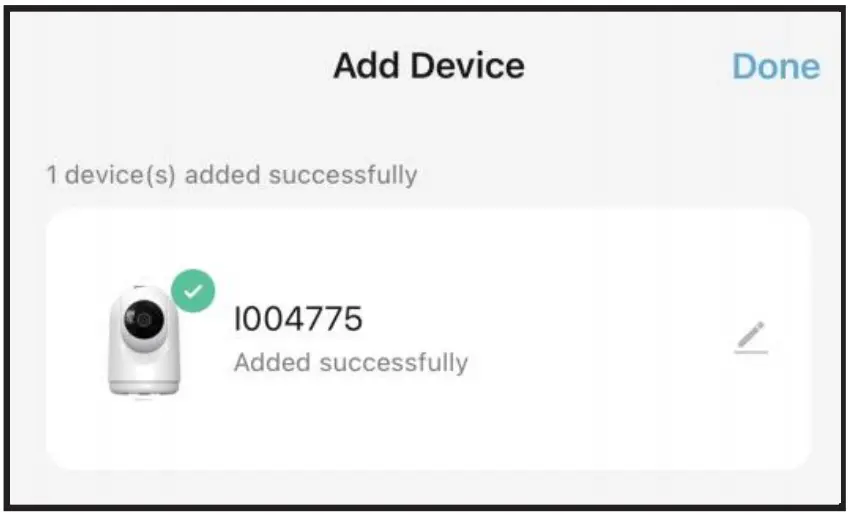This screenshot has height=515, width=850.
Task: Click the "1 device(s) added successfully" message
Action: coord(231,175)
